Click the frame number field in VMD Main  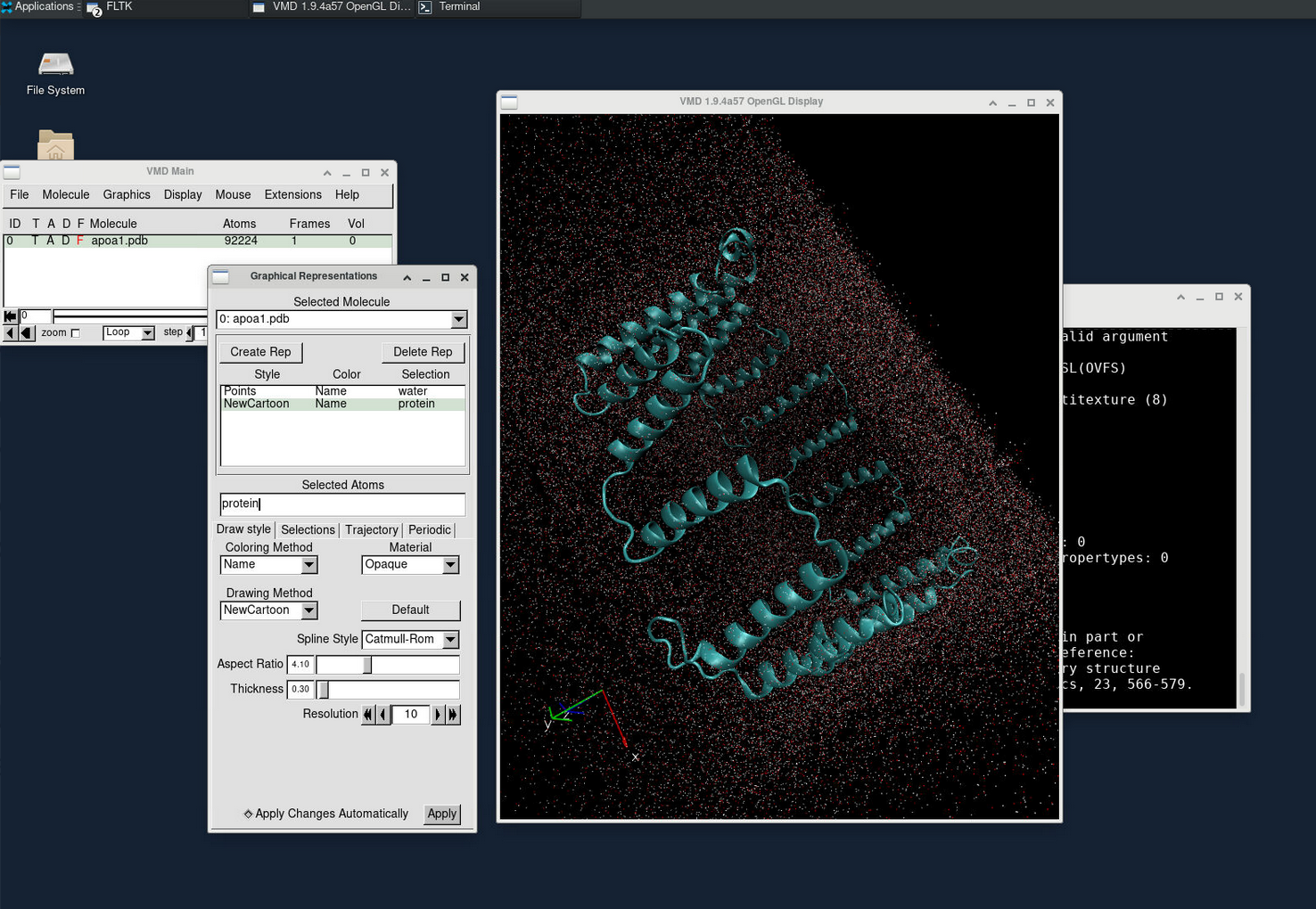pyautogui.click(x=36, y=316)
